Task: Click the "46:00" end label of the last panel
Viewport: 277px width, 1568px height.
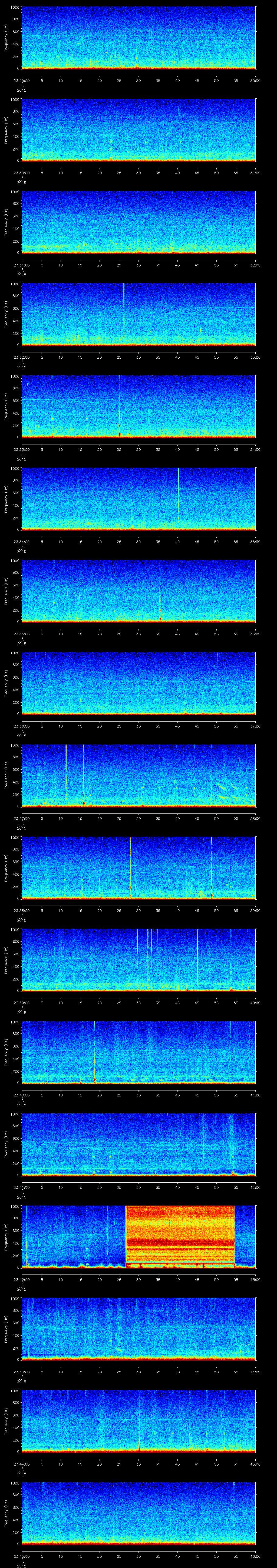Action: pyautogui.click(x=255, y=1555)
